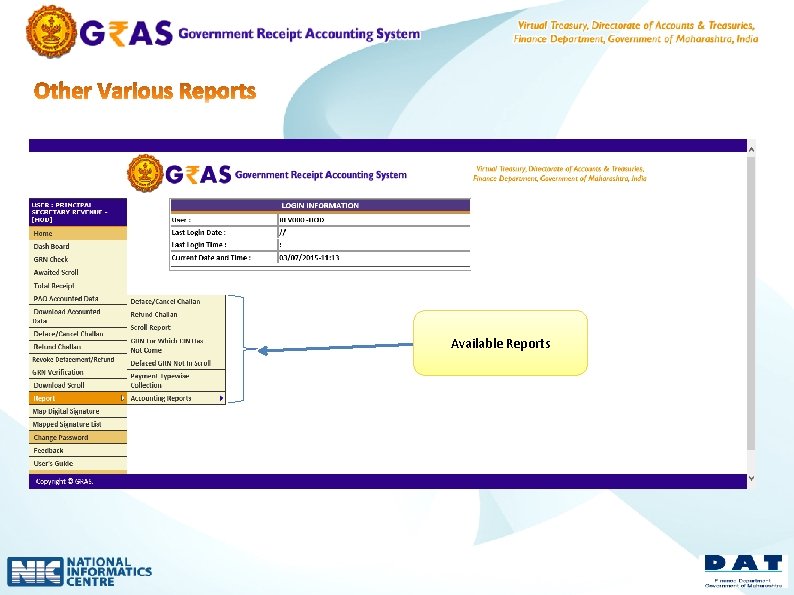Click the DAT logo in the corner

(743, 571)
